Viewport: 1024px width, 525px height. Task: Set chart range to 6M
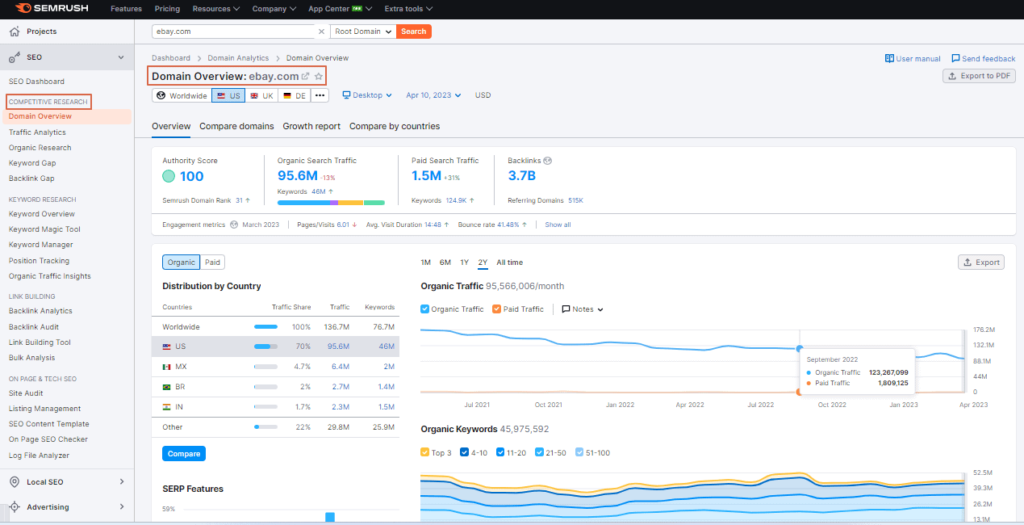445,262
